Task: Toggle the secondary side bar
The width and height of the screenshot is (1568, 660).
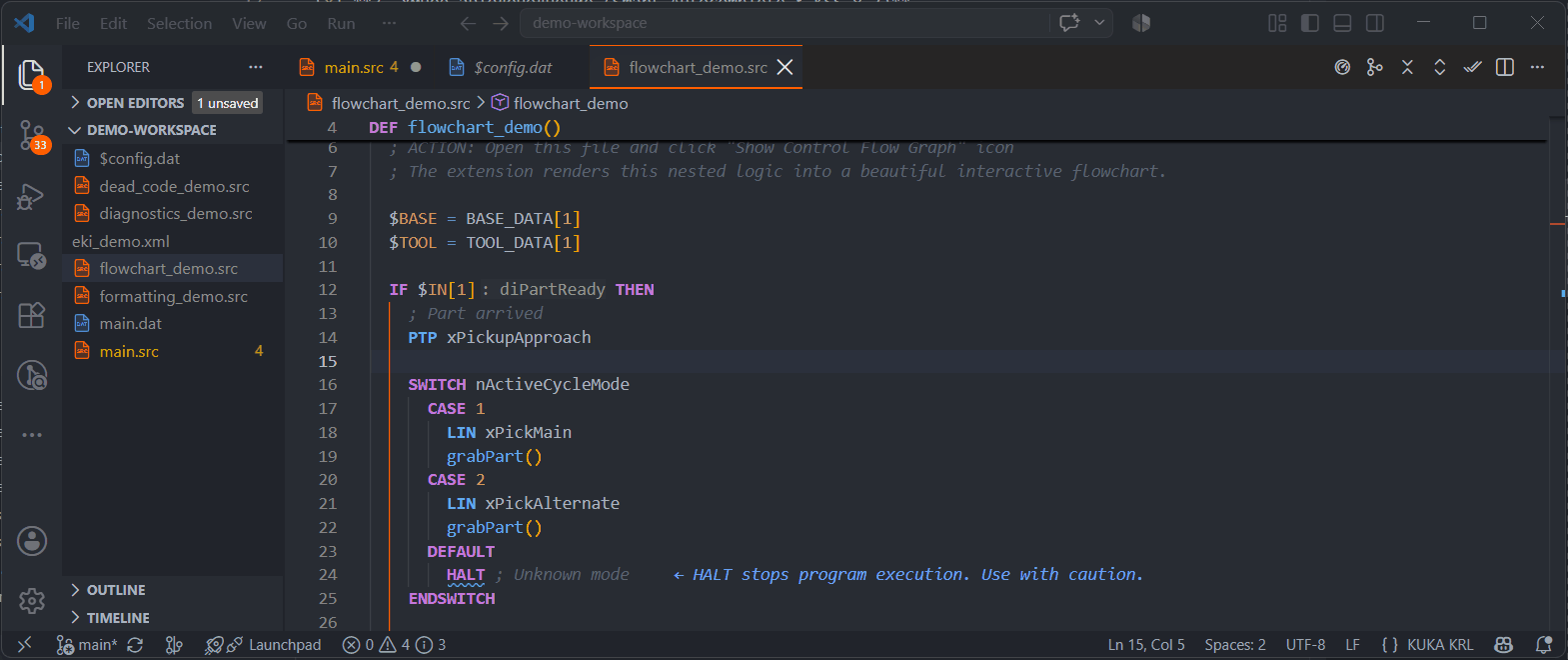Action: (1375, 22)
